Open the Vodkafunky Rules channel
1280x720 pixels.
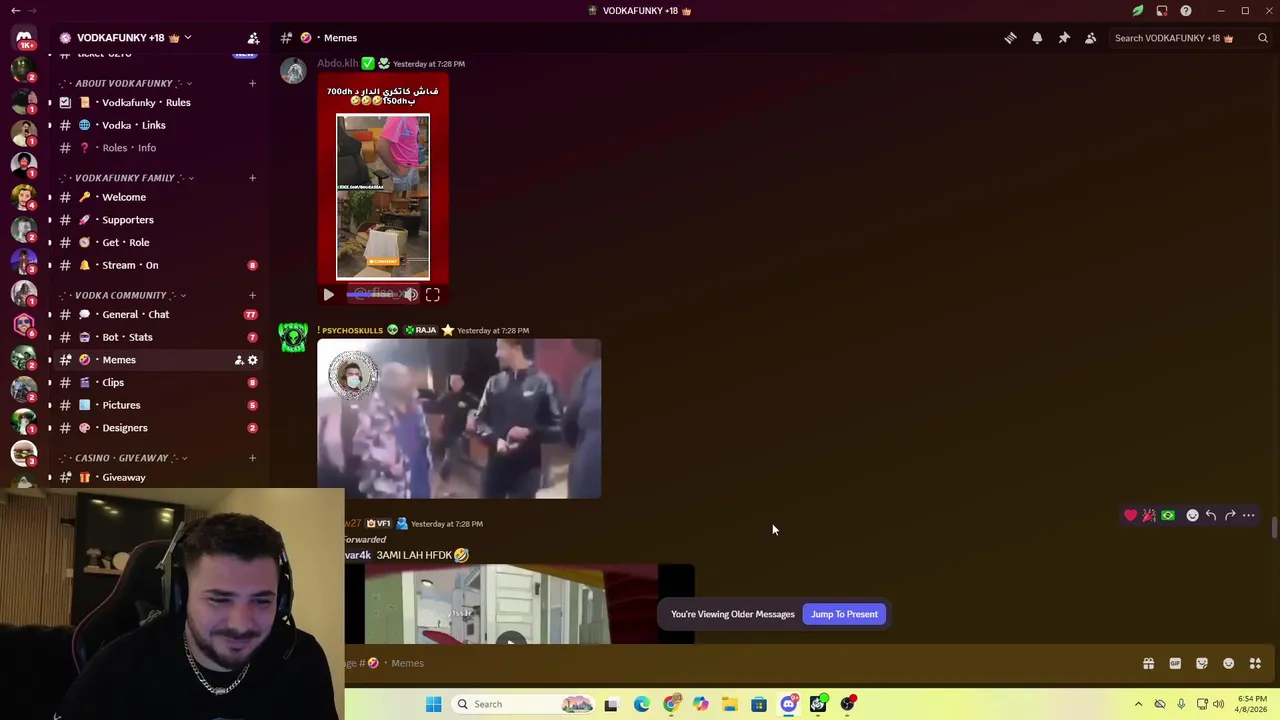coord(157,103)
